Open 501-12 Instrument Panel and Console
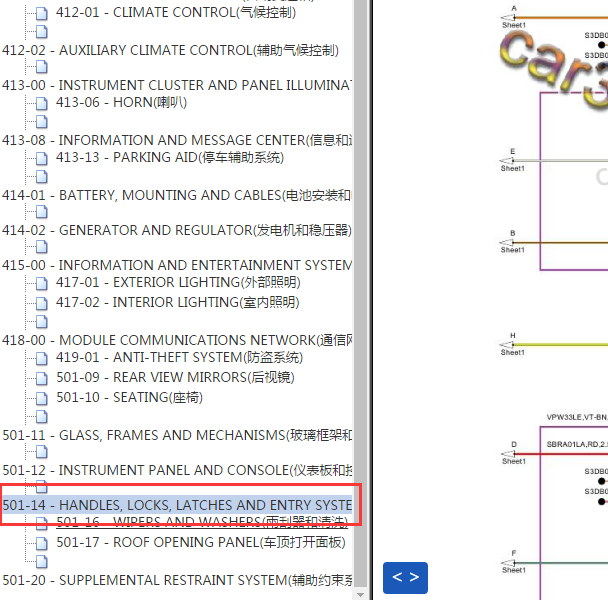The width and height of the screenshot is (608, 600). point(176,470)
